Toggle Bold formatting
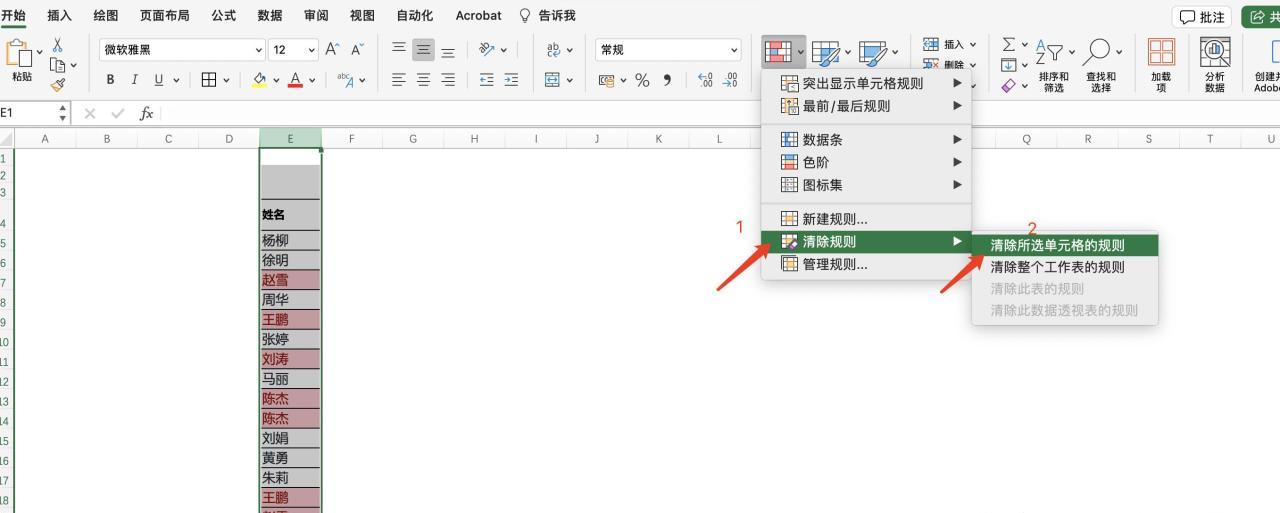The image size is (1280, 513). (110, 80)
